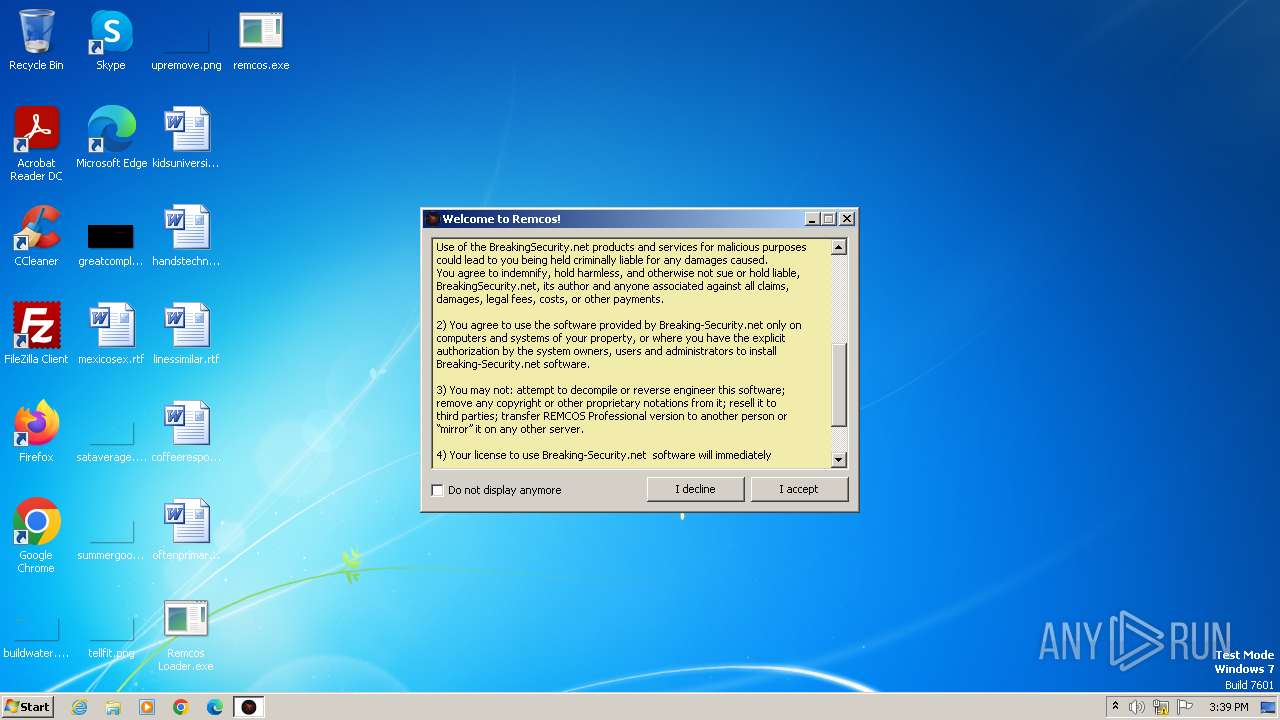Click the license agreement text area
This screenshot has width=1280, height=720.
click(632, 353)
